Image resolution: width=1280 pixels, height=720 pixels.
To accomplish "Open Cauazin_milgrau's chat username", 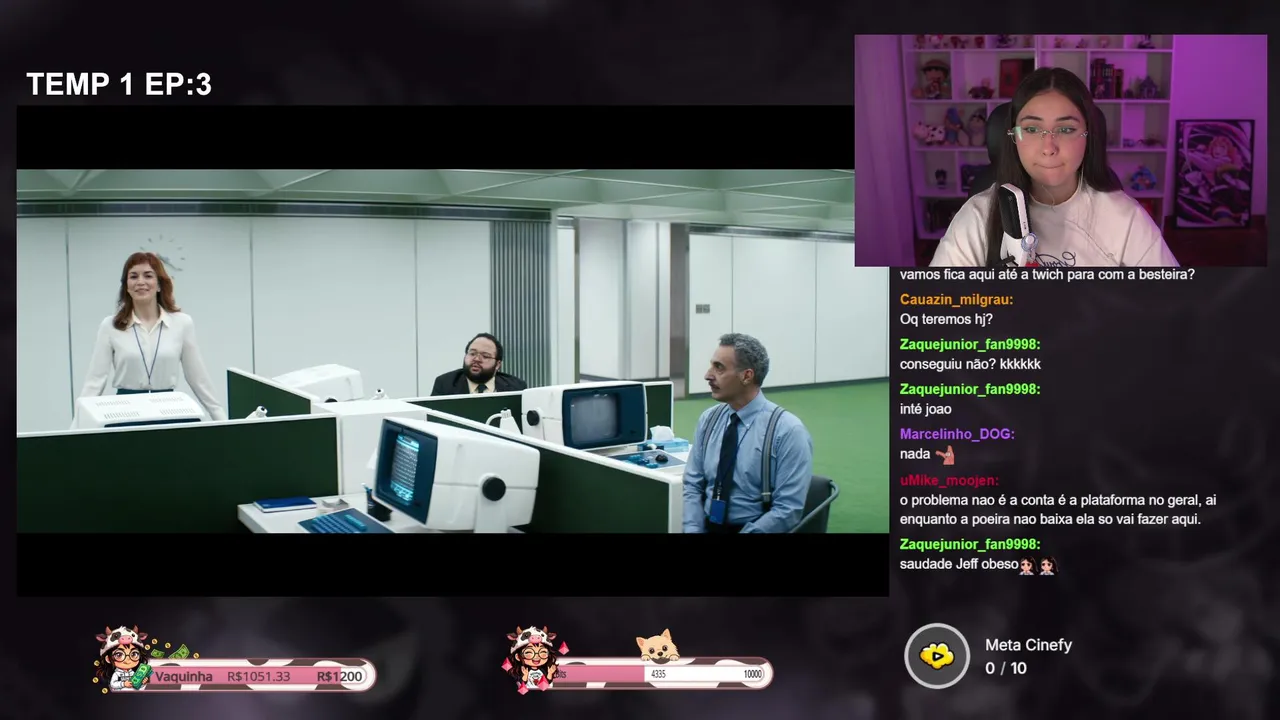I will [x=956, y=300].
